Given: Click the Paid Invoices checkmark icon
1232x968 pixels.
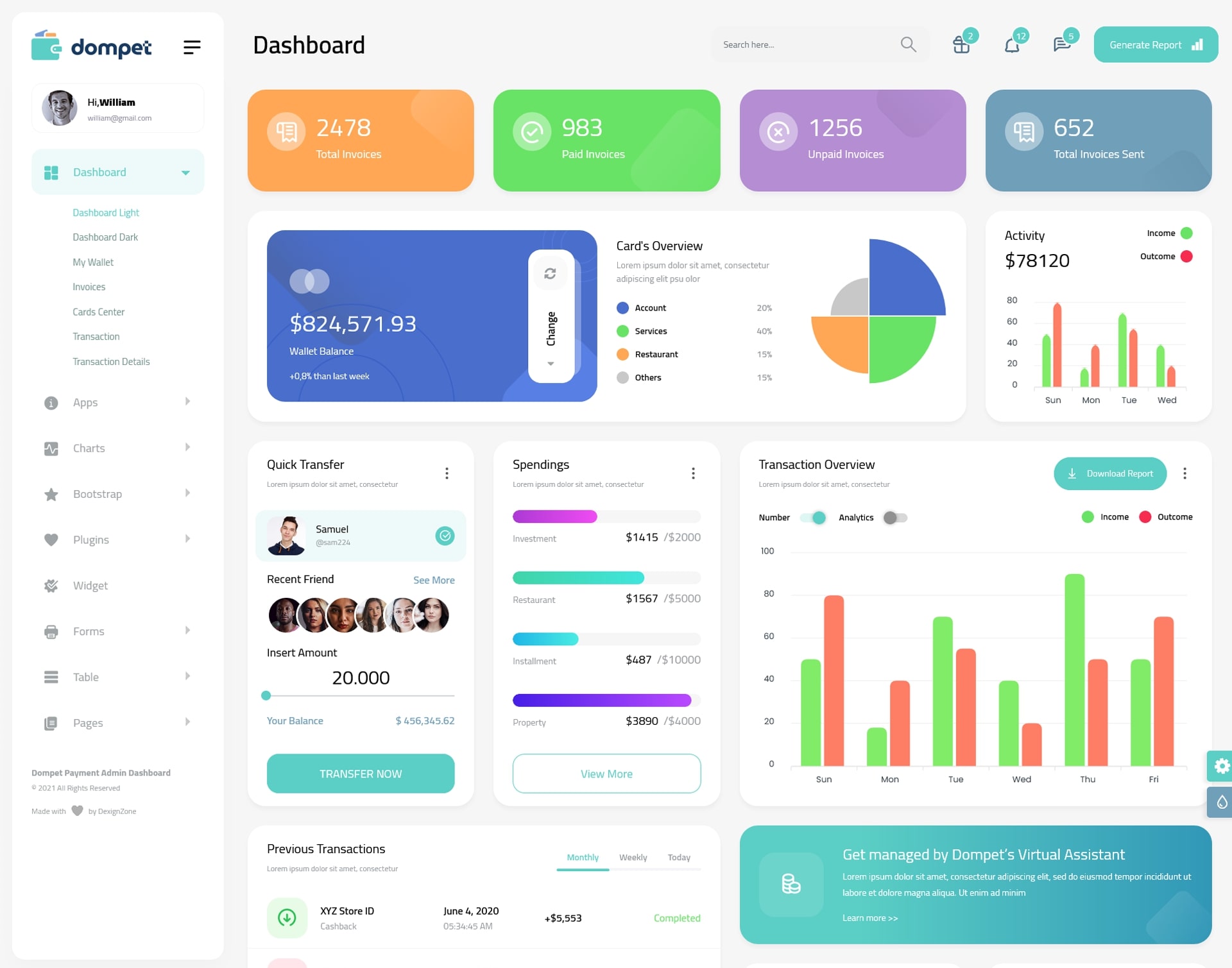Looking at the screenshot, I should (x=531, y=131).
